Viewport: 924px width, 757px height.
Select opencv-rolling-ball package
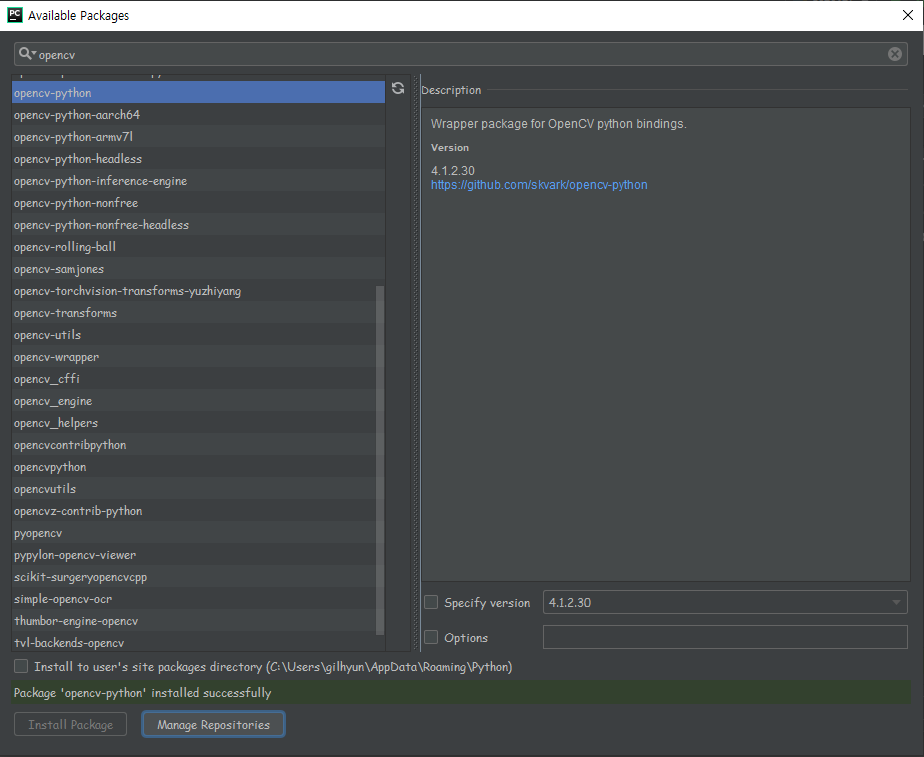198,247
